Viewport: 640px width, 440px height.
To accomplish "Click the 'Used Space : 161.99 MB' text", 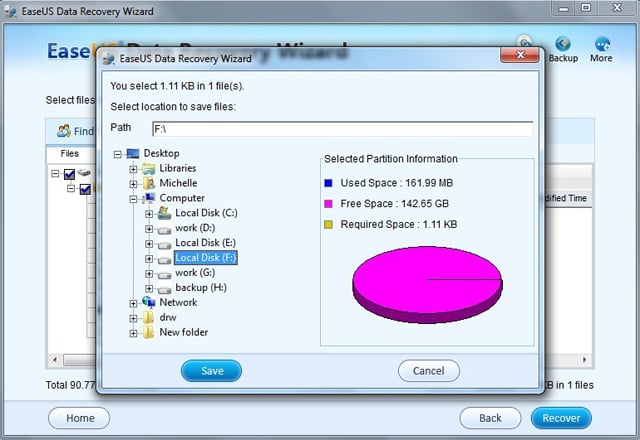I will point(397,183).
